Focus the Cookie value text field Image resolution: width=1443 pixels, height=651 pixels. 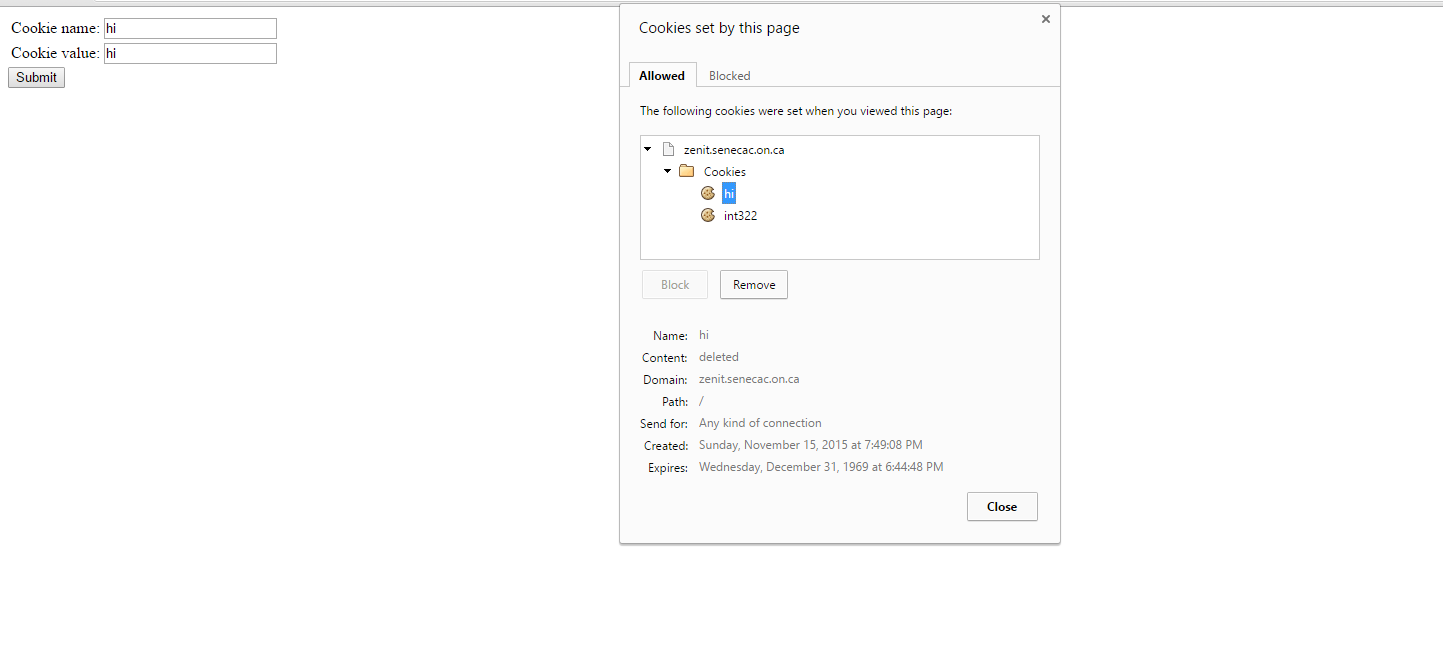190,54
